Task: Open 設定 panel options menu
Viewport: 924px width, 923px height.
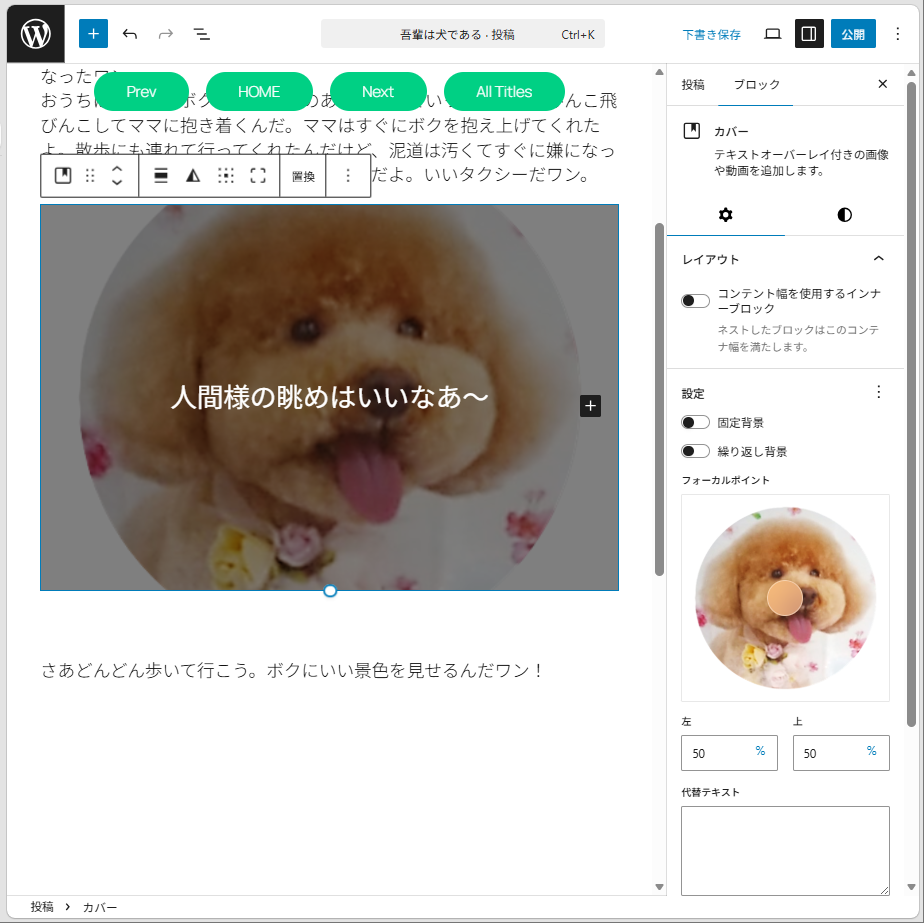Action: 879,392
